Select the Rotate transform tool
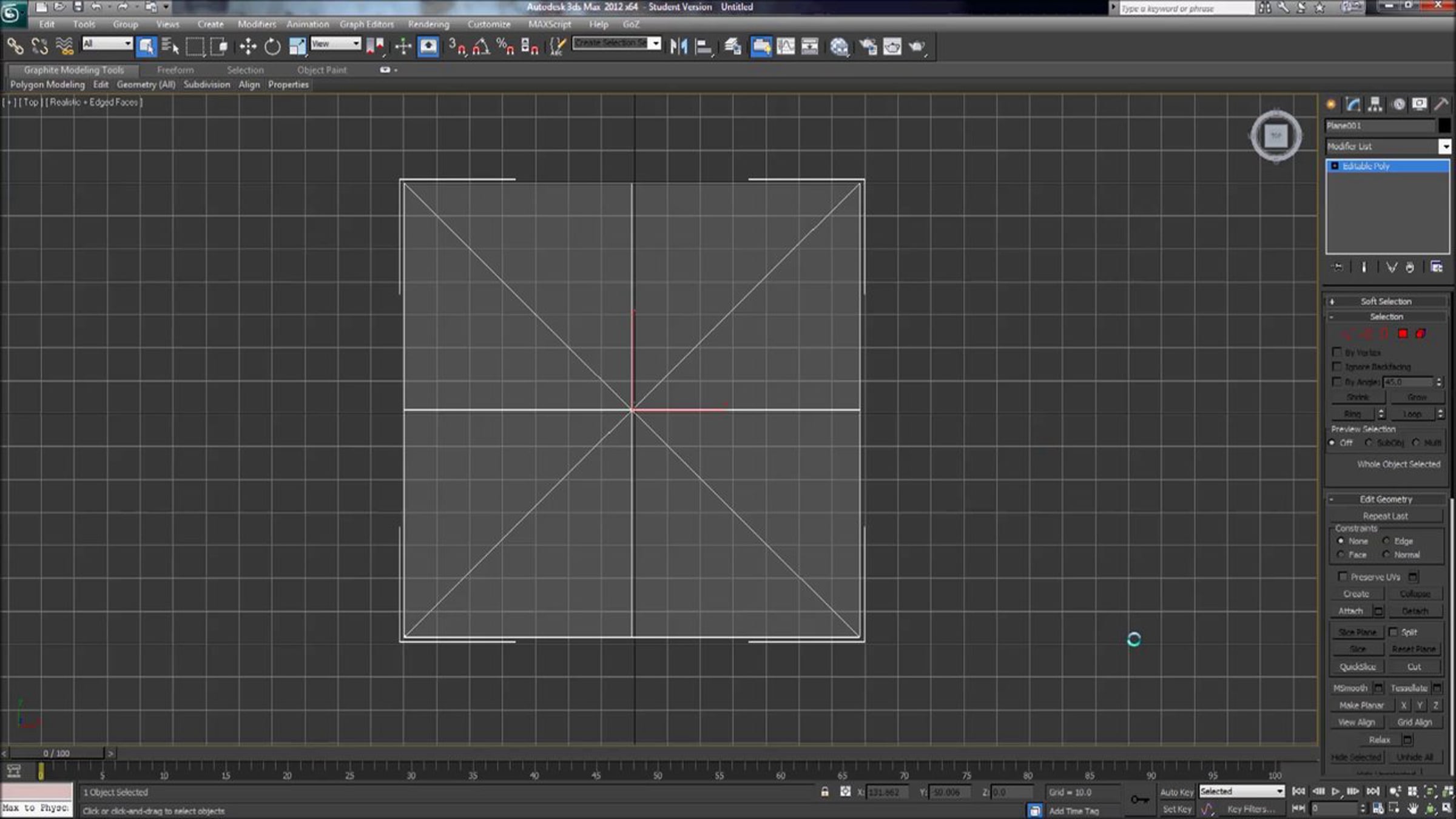The height and width of the screenshot is (819, 1456). (272, 47)
